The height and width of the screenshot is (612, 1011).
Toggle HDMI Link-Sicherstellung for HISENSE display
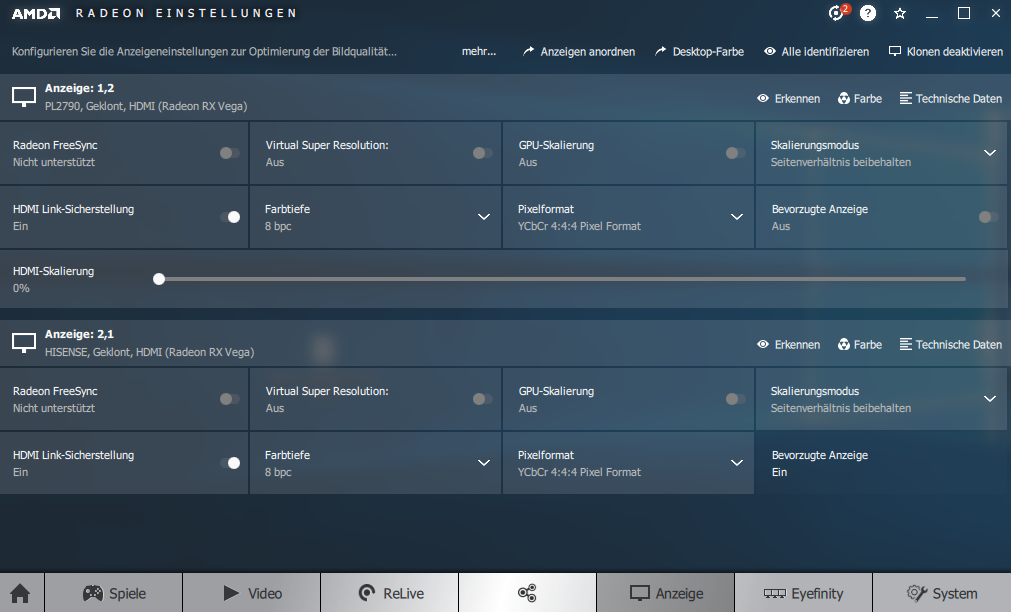pyautogui.click(x=230, y=463)
